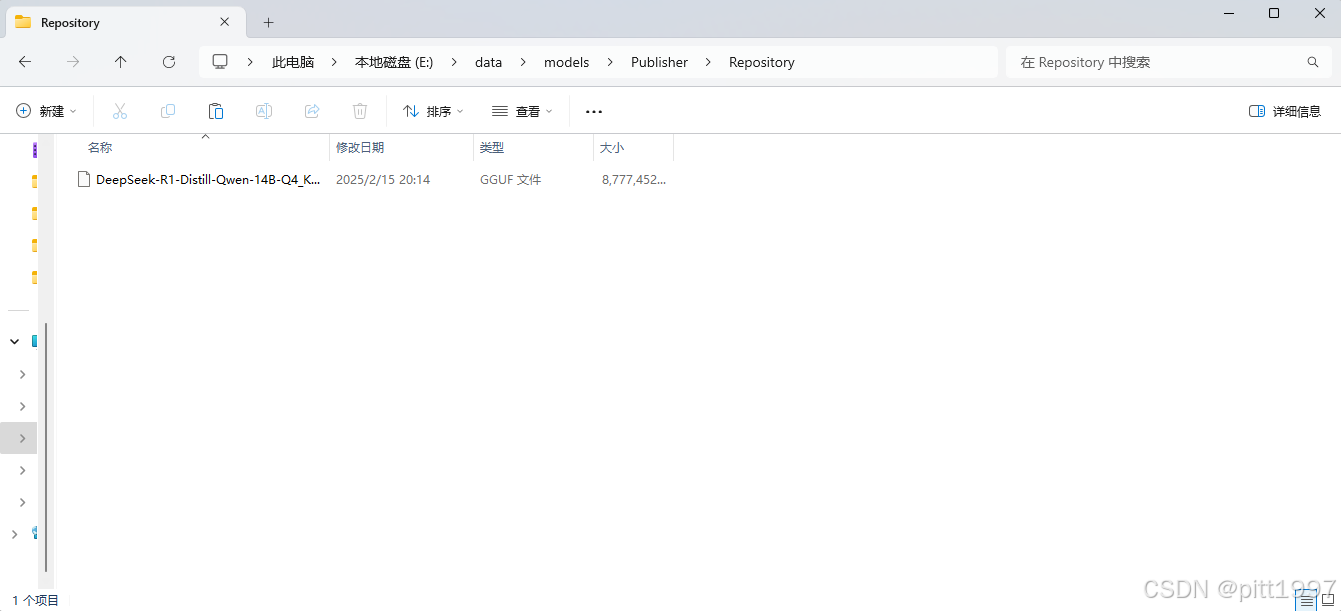Screen dimensions: 1341x611
Task: Open the 新建 (New) dropdown
Action: (x=46, y=111)
